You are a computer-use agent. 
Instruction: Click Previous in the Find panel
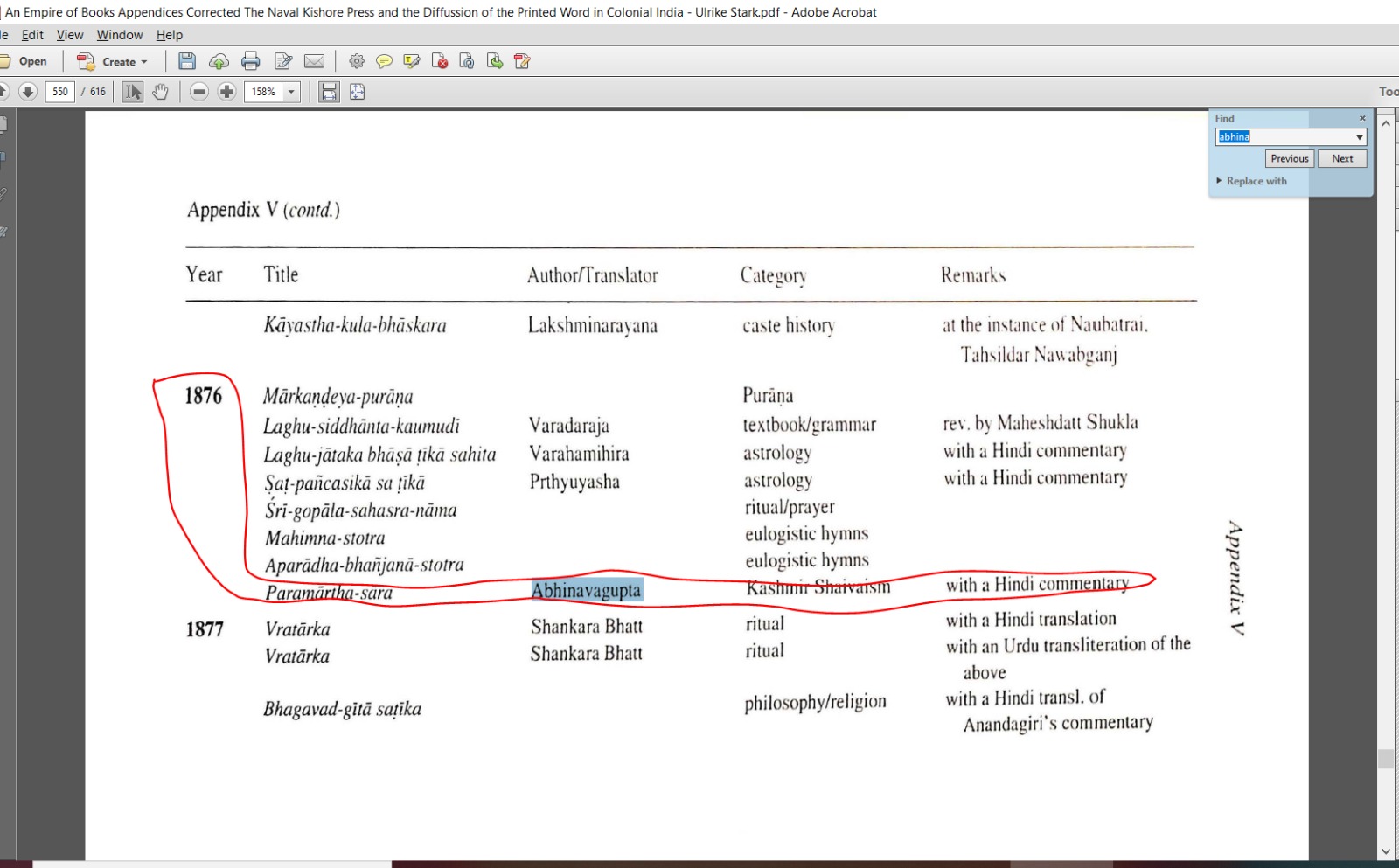pos(1290,158)
